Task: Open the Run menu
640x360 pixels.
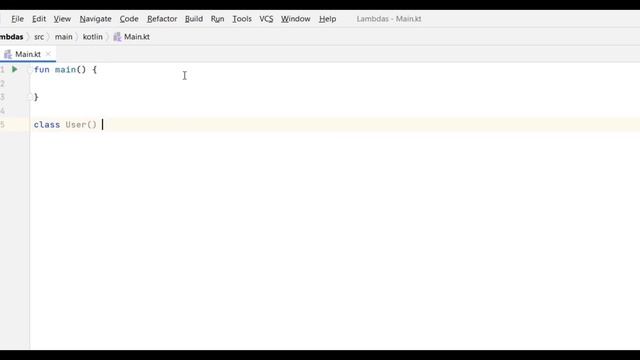Action: pos(218,19)
